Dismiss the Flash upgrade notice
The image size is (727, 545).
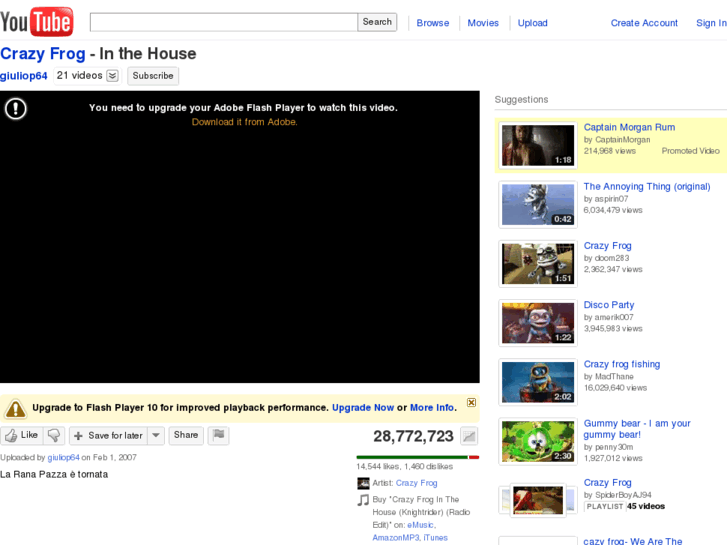click(471, 402)
